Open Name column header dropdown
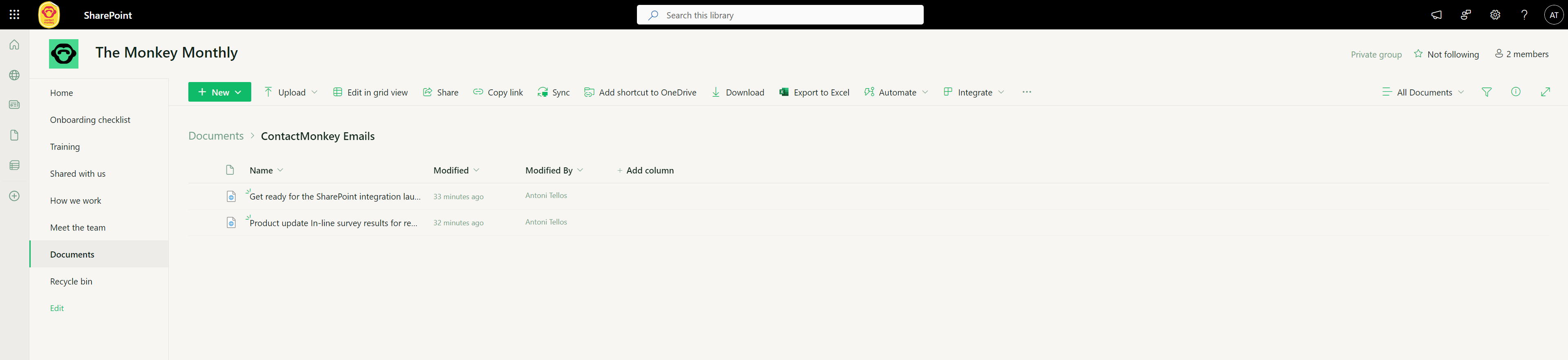The height and width of the screenshot is (360, 1568). click(266, 170)
